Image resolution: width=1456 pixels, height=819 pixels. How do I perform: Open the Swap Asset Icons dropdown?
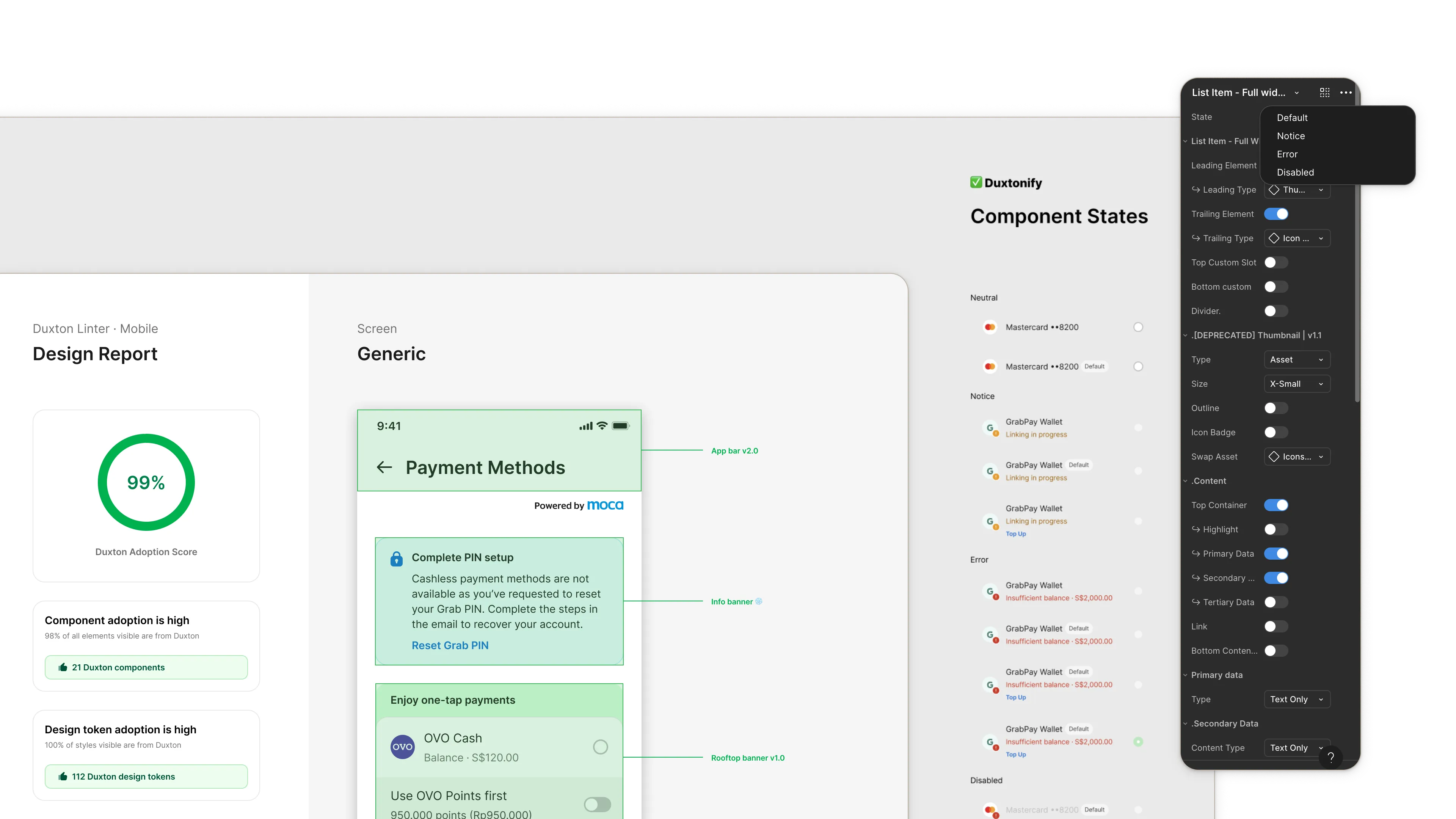coord(1297,457)
